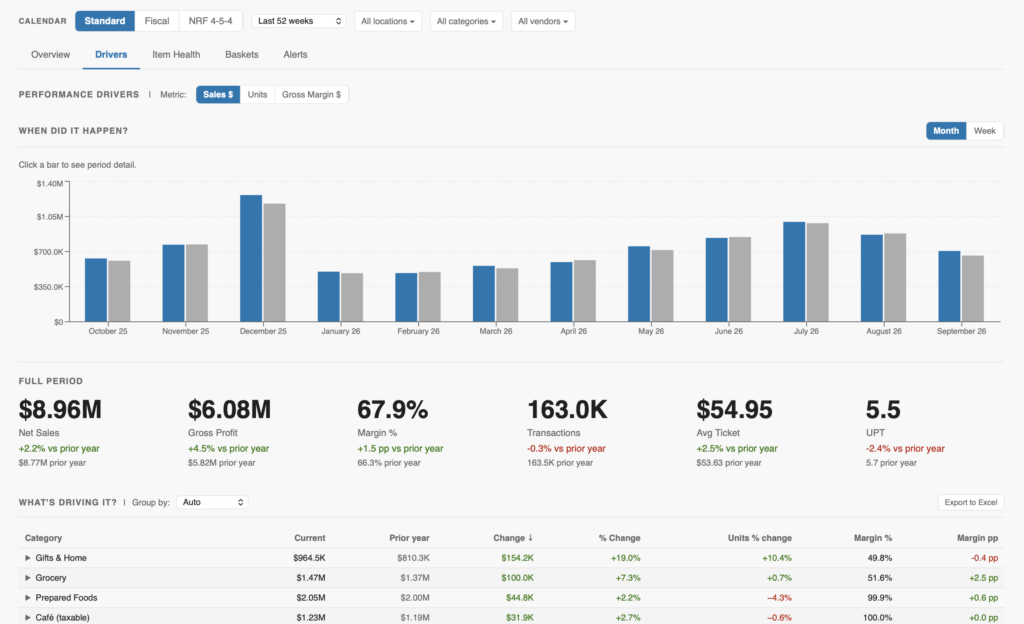Open the All locations filter
The image size is (1024, 624).
[x=388, y=21]
